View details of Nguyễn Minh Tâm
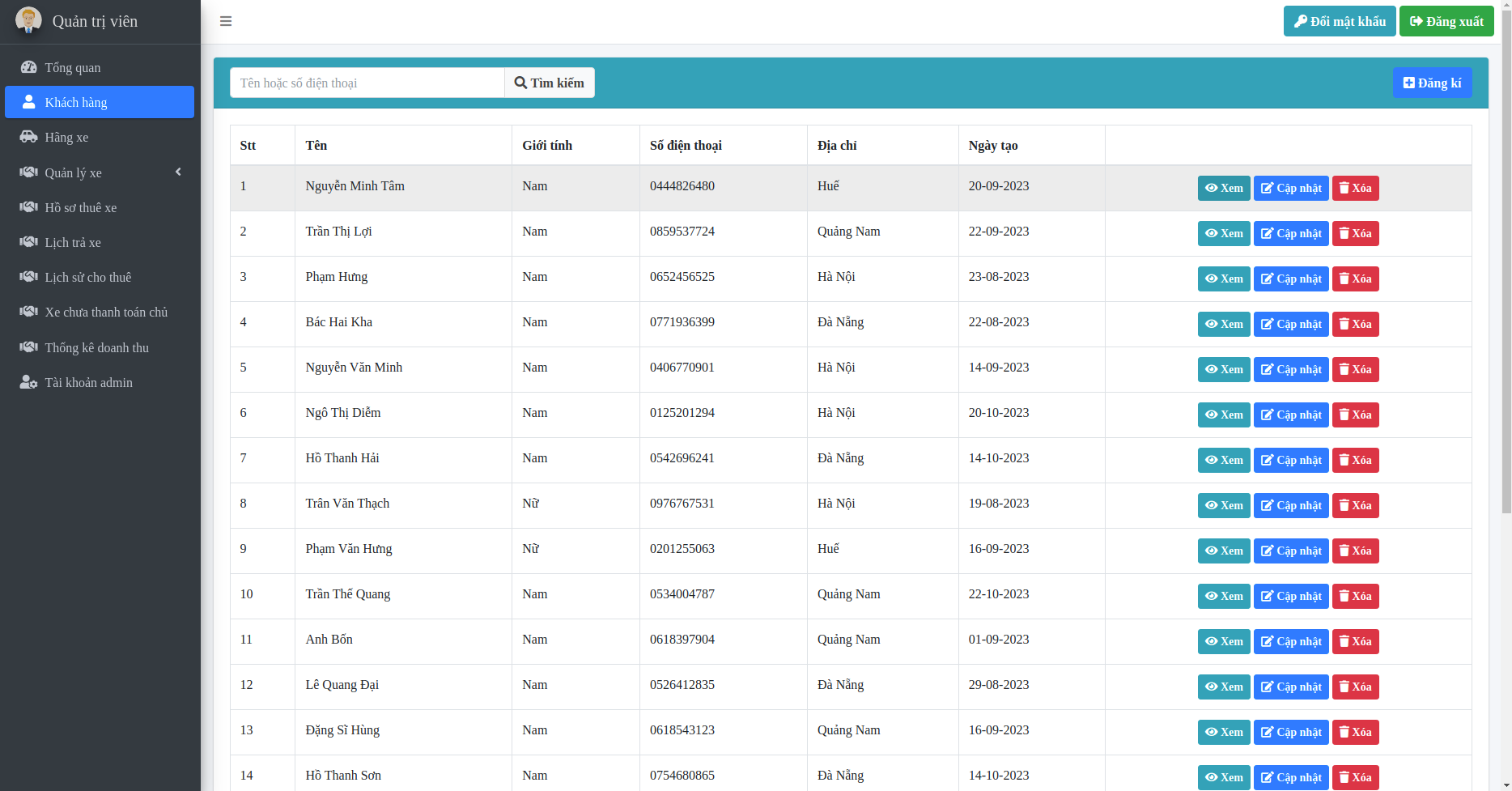The width and height of the screenshot is (1512, 791). click(x=1223, y=188)
